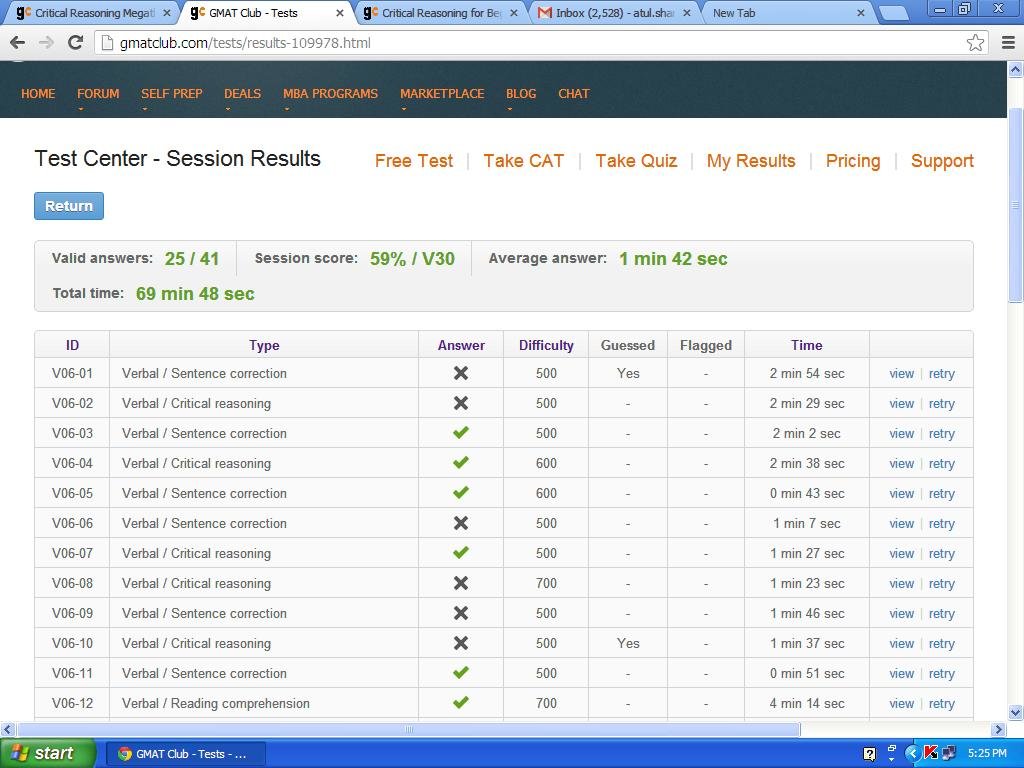Click the help icon in system tray
The width and height of the screenshot is (1024, 768).
[x=869, y=753]
